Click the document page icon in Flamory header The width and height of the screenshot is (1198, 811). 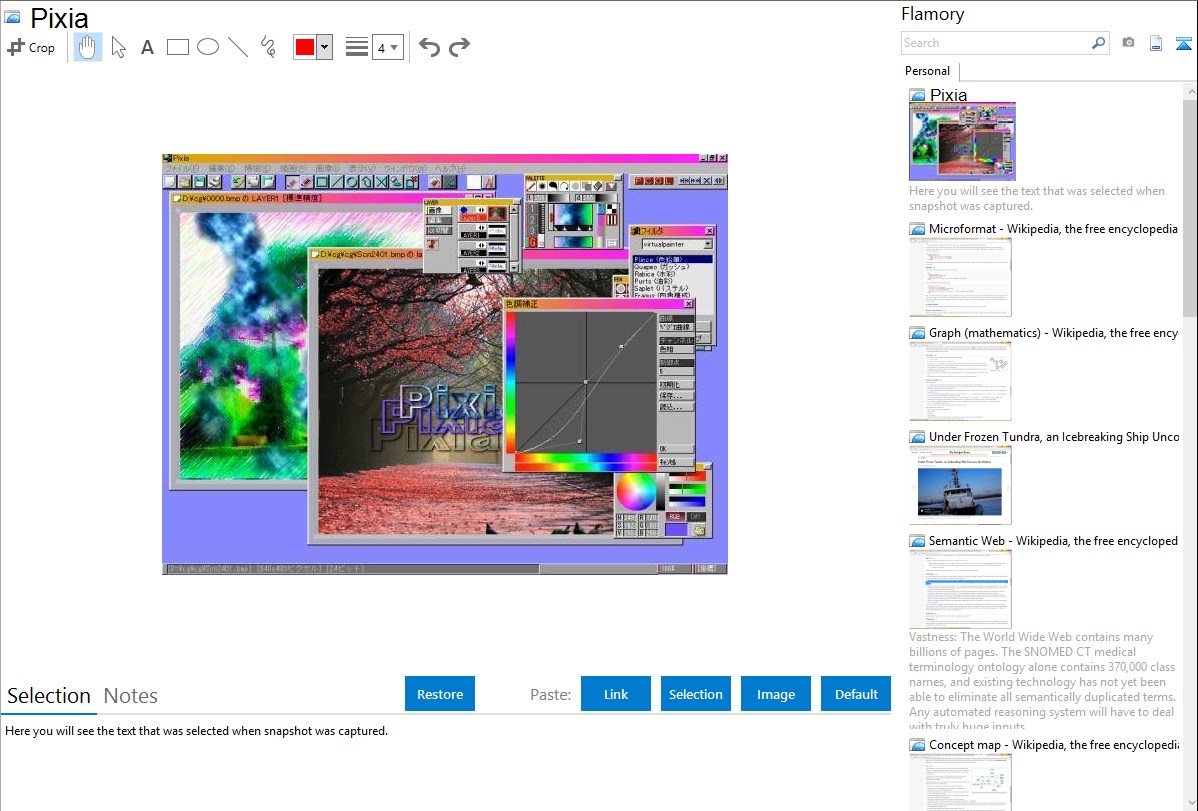pyautogui.click(x=1156, y=43)
